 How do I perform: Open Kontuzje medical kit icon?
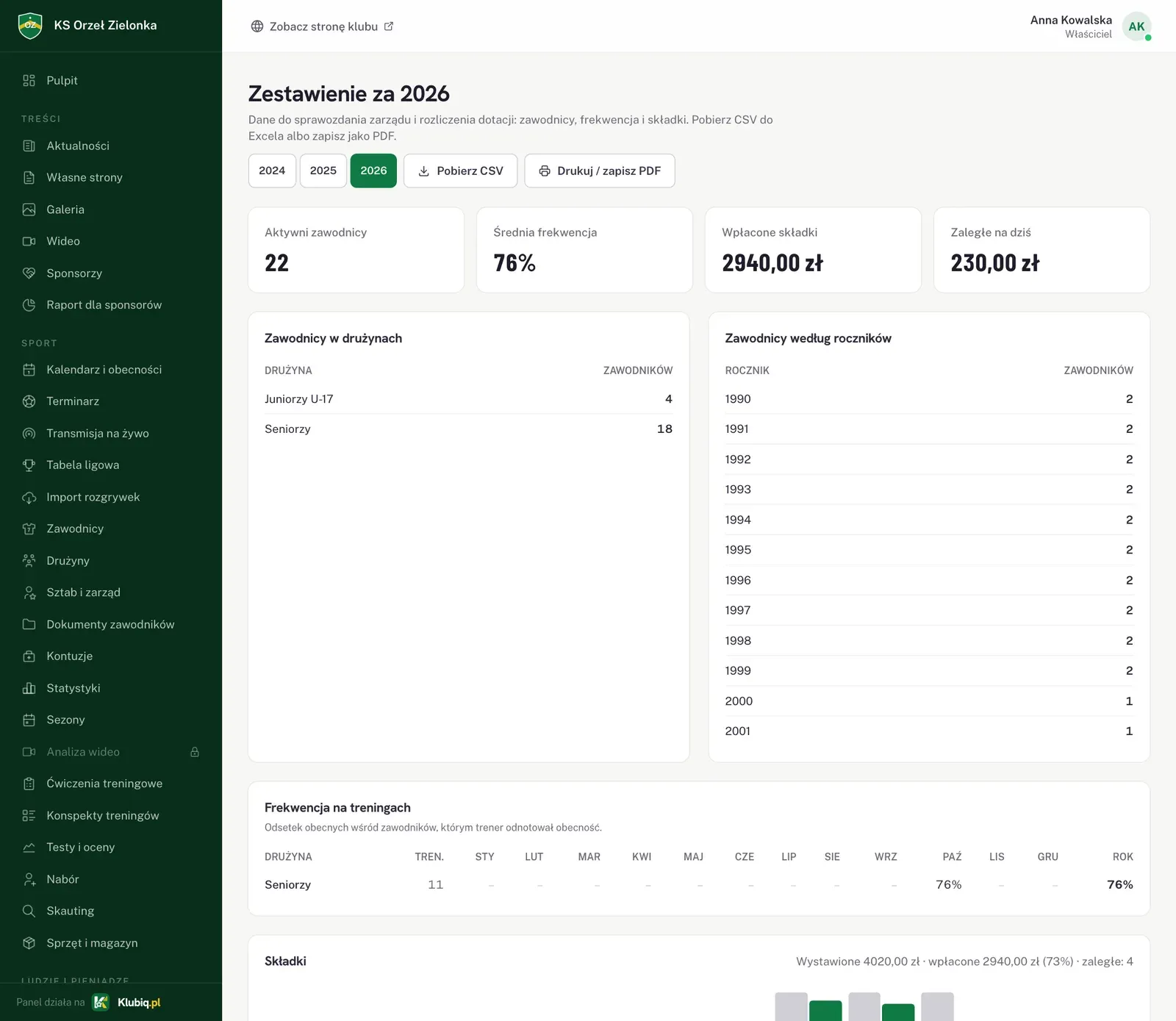click(x=29, y=656)
